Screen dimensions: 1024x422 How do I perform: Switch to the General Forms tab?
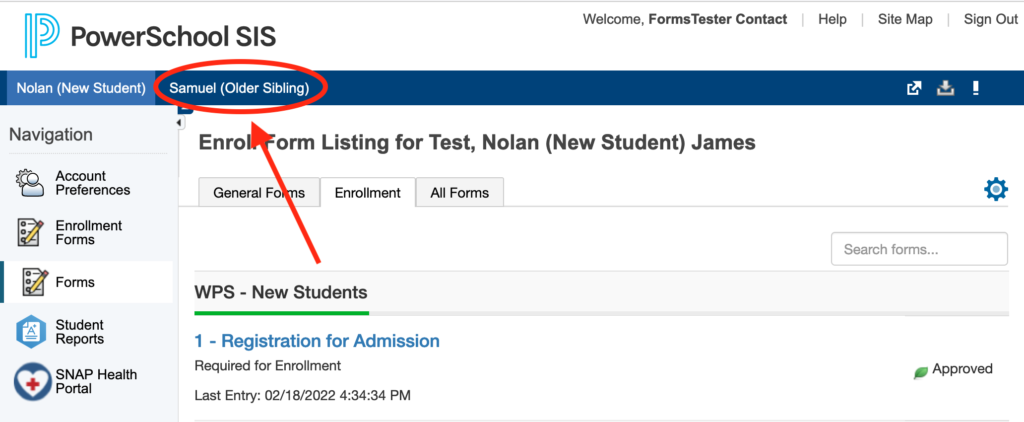click(x=259, y=193)
